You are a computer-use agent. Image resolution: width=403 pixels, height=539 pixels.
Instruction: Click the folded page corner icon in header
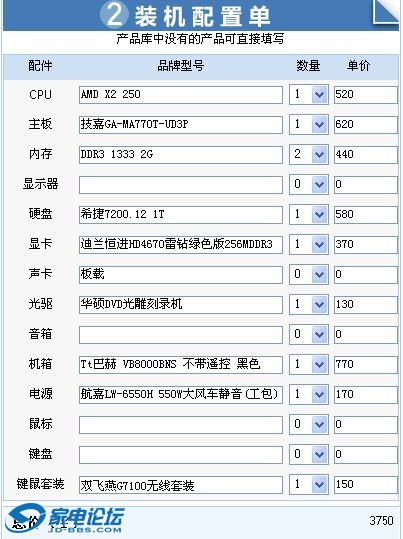point(386,12)
